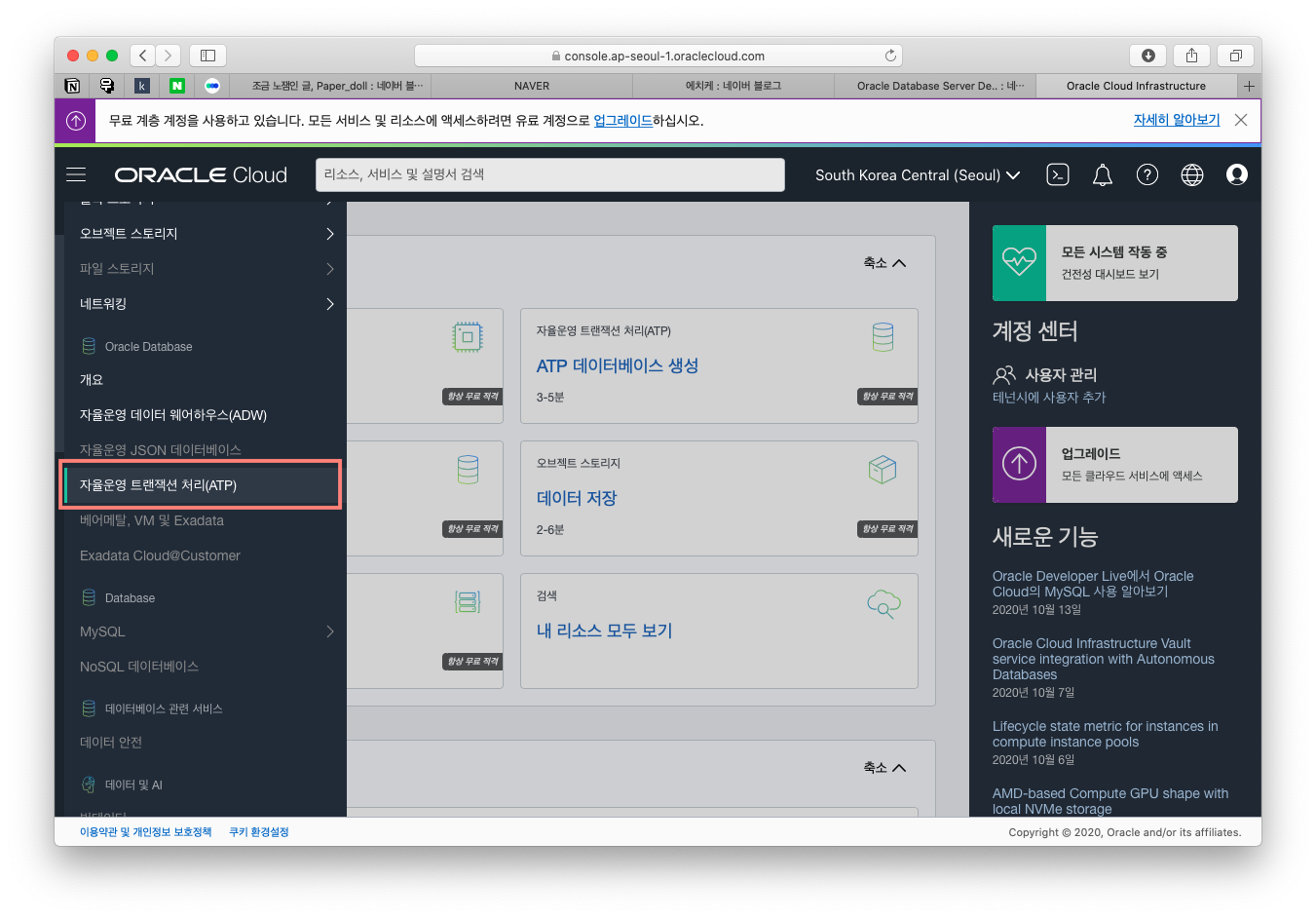This screenshot has width=1316, height=918.
Task: Click ATP 데이터베이스 생성 link
Action: tap(617, 365)
